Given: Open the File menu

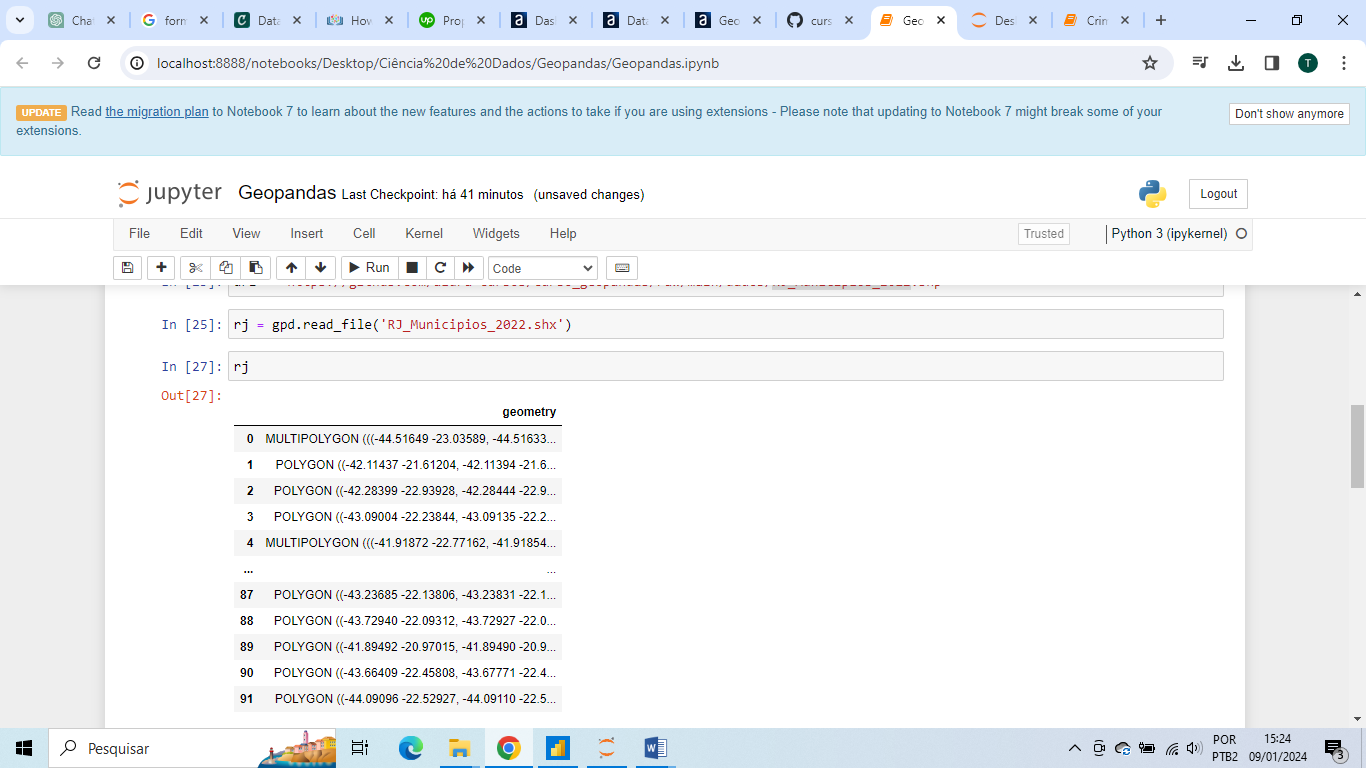Looking at the screenshot, I should click(139, 233).
